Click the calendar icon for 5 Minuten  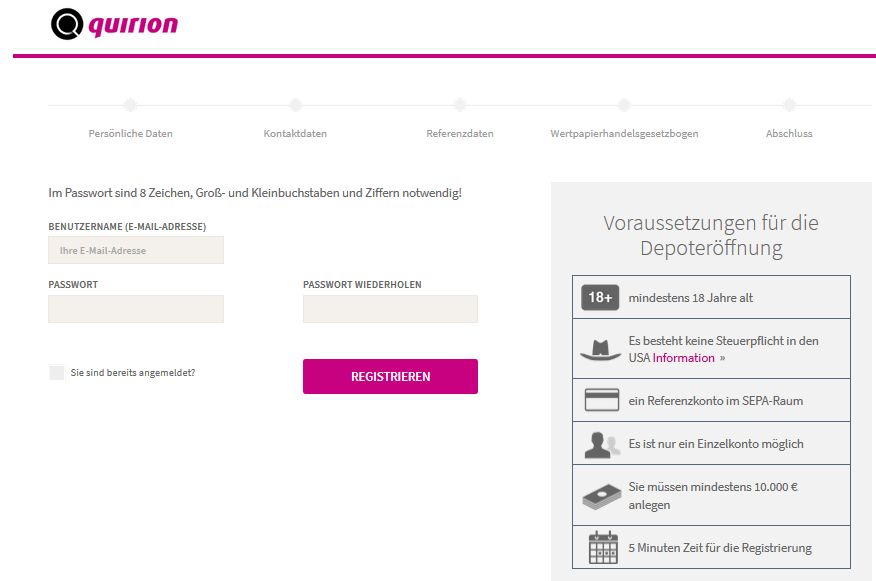[x=603, y=547]
